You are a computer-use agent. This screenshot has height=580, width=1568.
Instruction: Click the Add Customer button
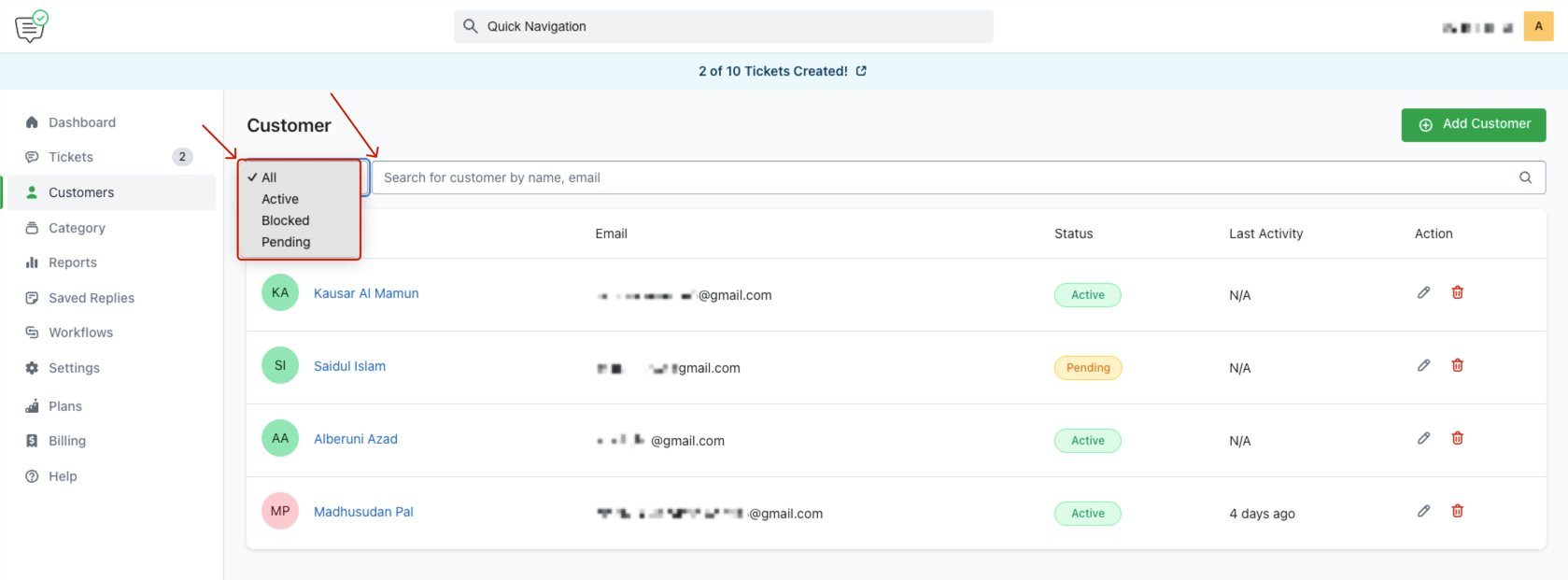[1473, 124]
